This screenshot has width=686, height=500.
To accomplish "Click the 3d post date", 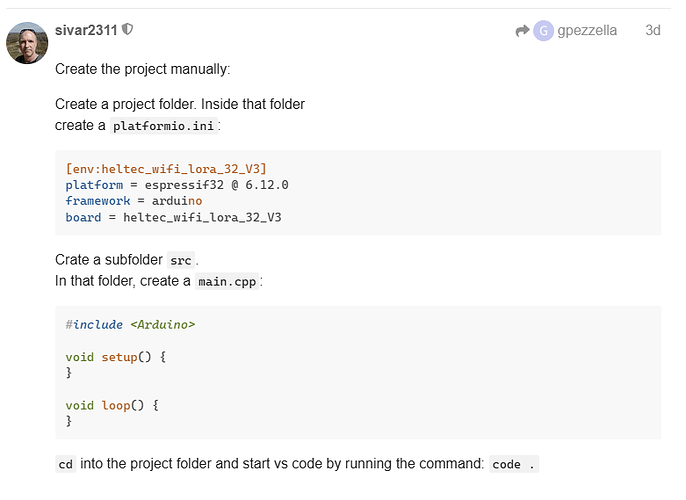I will point(653,30).
